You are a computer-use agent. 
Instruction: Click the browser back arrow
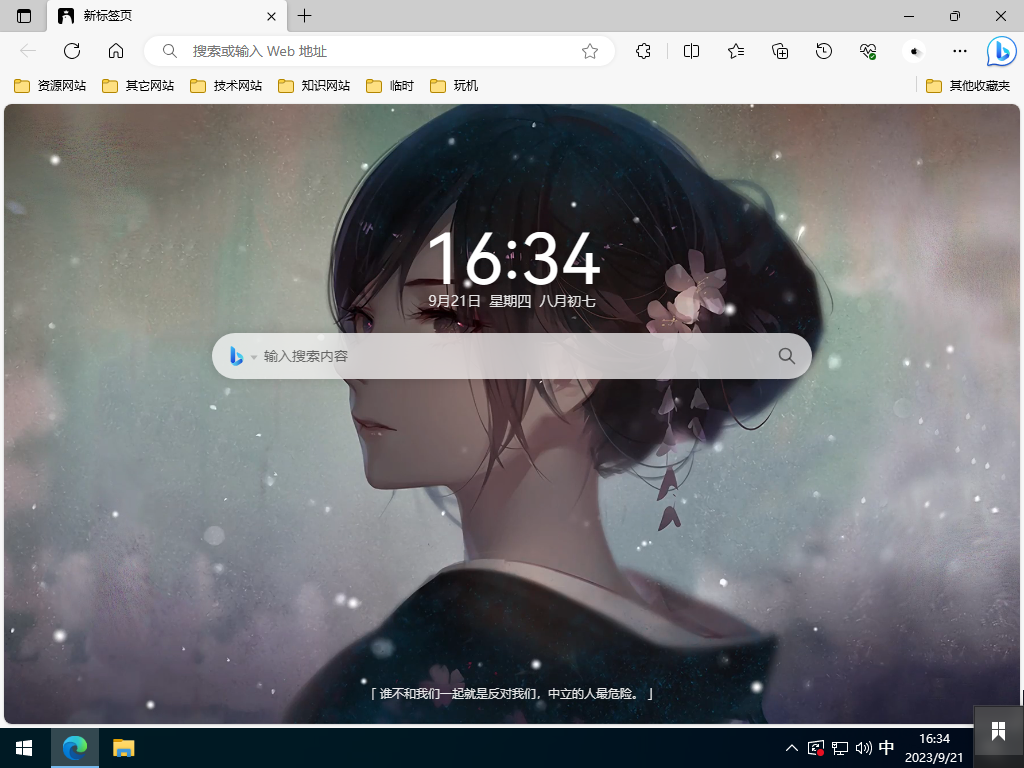pyautogui.click(x=28, y=51)
